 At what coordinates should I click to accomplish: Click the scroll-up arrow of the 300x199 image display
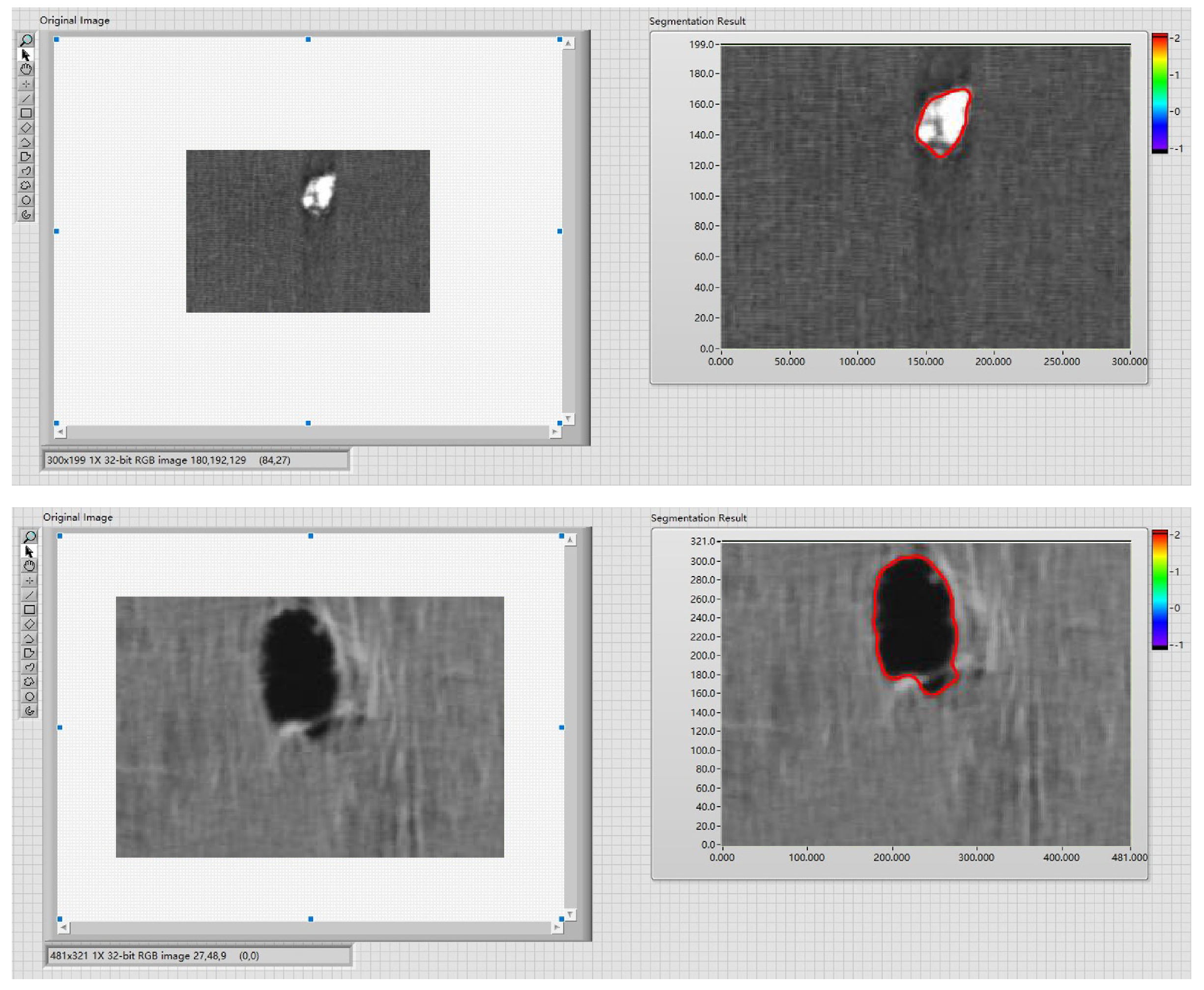click(569, 43)
